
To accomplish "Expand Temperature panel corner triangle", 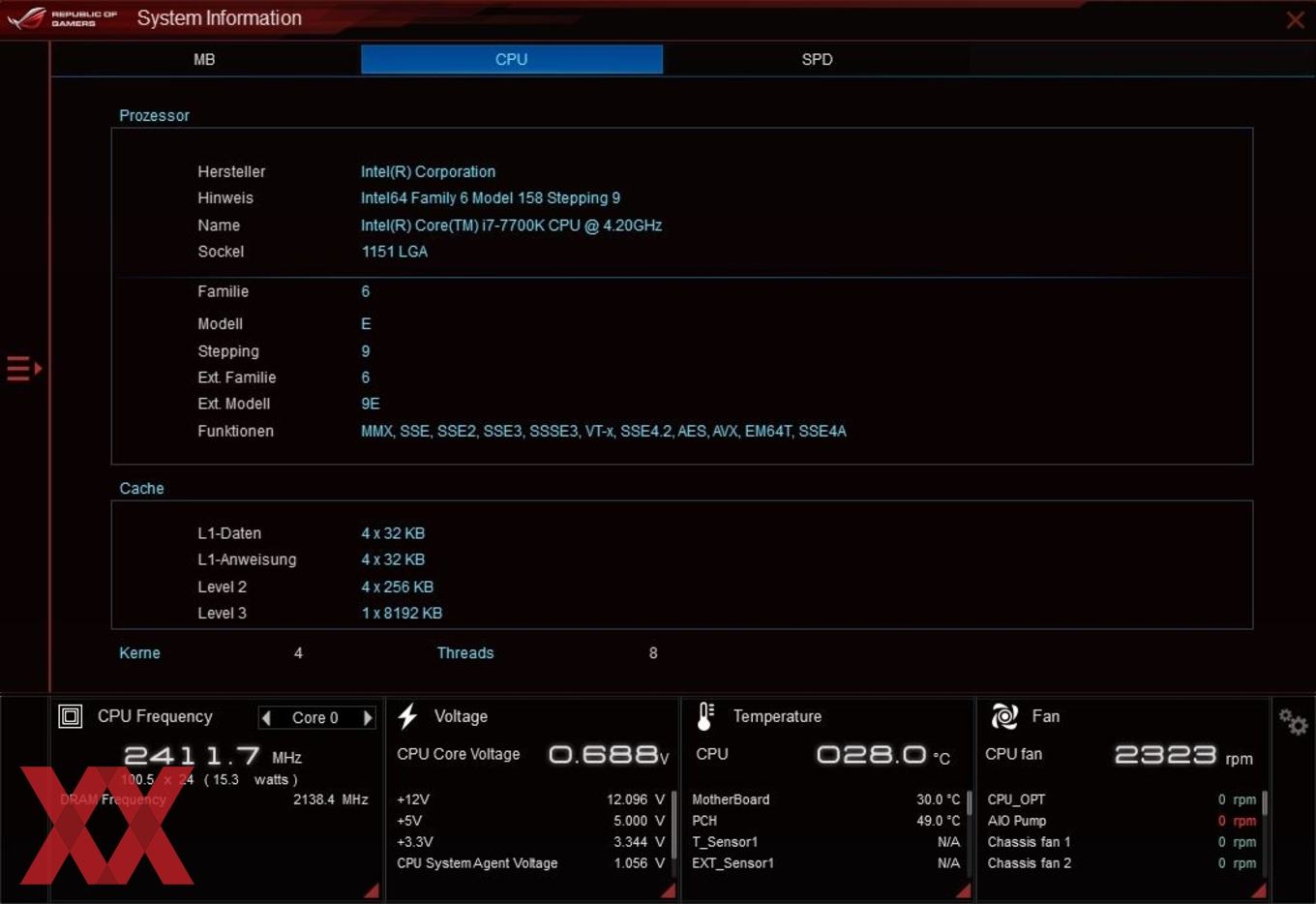I will [963, 890].
